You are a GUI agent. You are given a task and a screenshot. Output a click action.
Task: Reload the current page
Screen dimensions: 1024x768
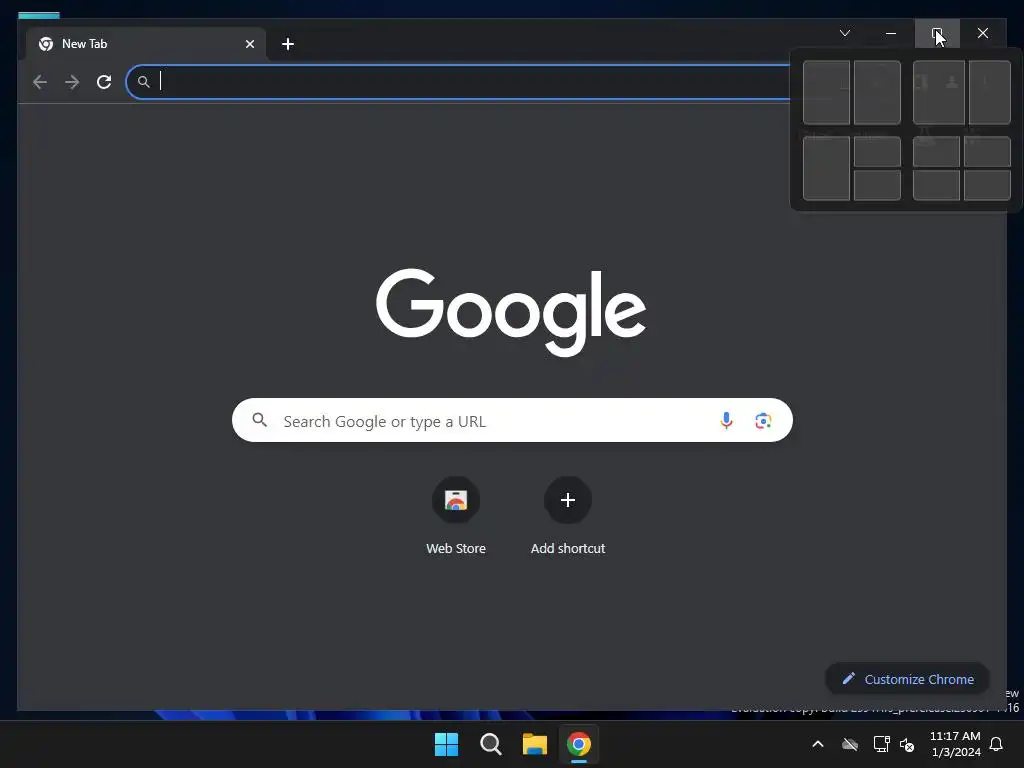(104, 82)
